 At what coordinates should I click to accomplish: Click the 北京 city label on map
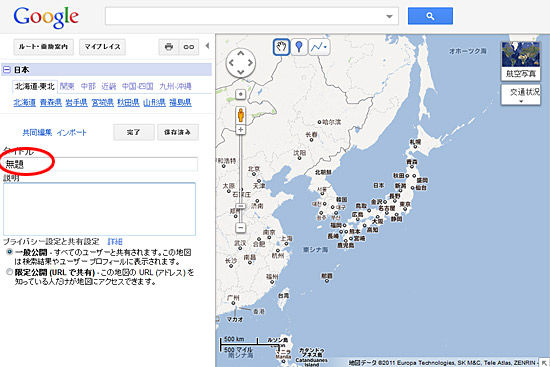(x=254, y=169)
